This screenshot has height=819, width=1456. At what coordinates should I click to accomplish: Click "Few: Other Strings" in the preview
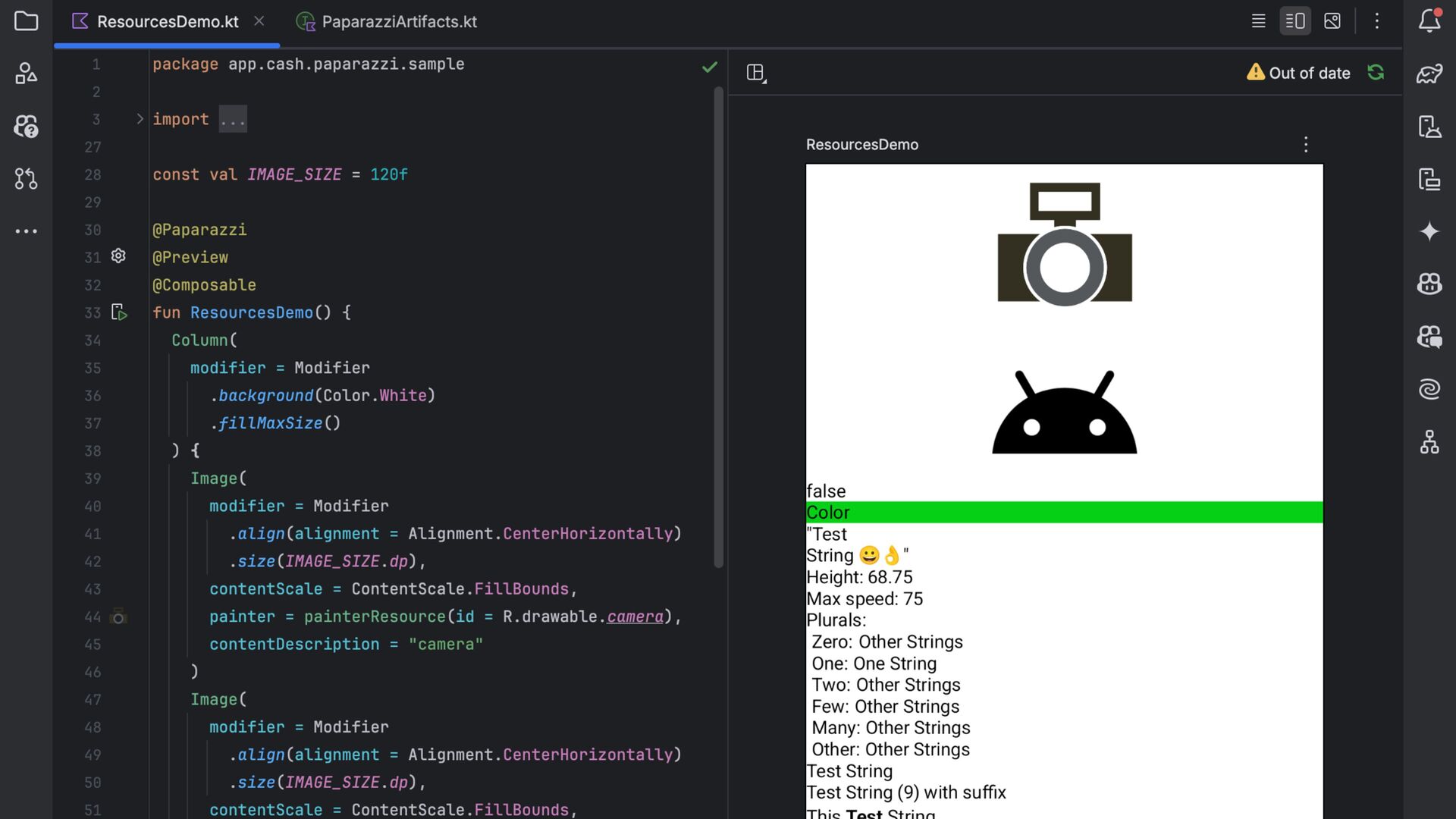tap(885, 707)
